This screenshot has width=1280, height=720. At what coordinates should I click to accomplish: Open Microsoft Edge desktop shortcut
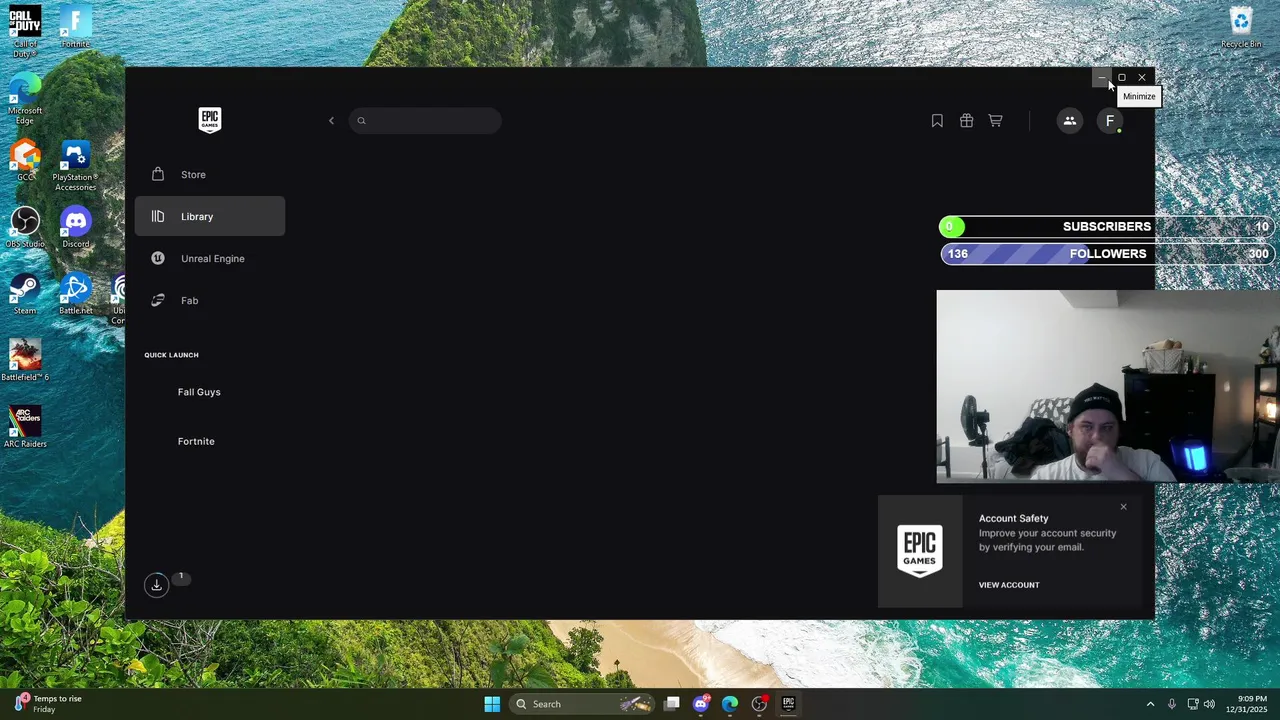(25, 98)
